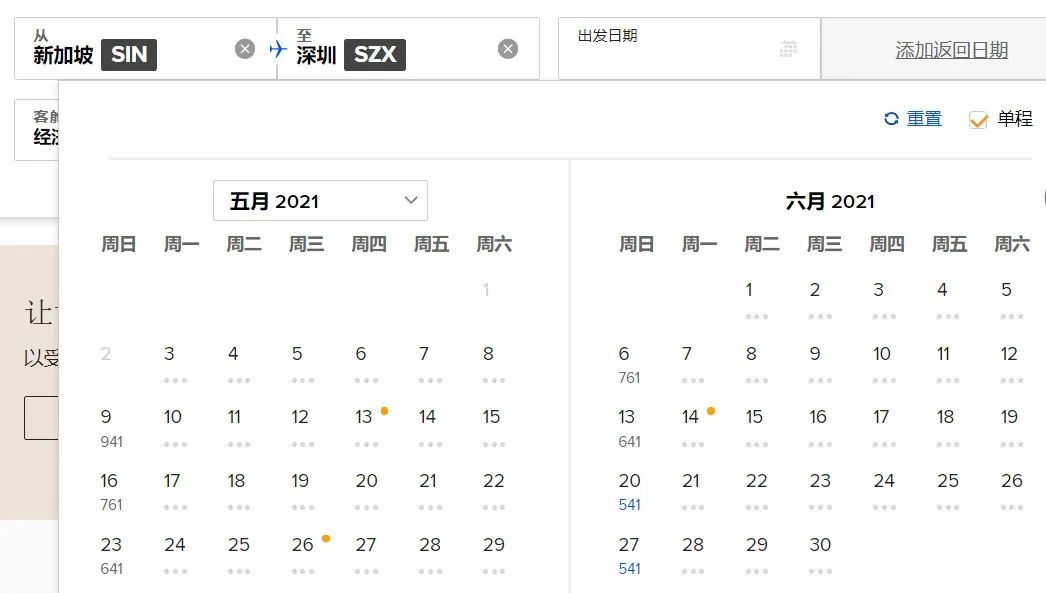Click the 重置 reset link
The image size is (1046, 593).
point(924,119)
